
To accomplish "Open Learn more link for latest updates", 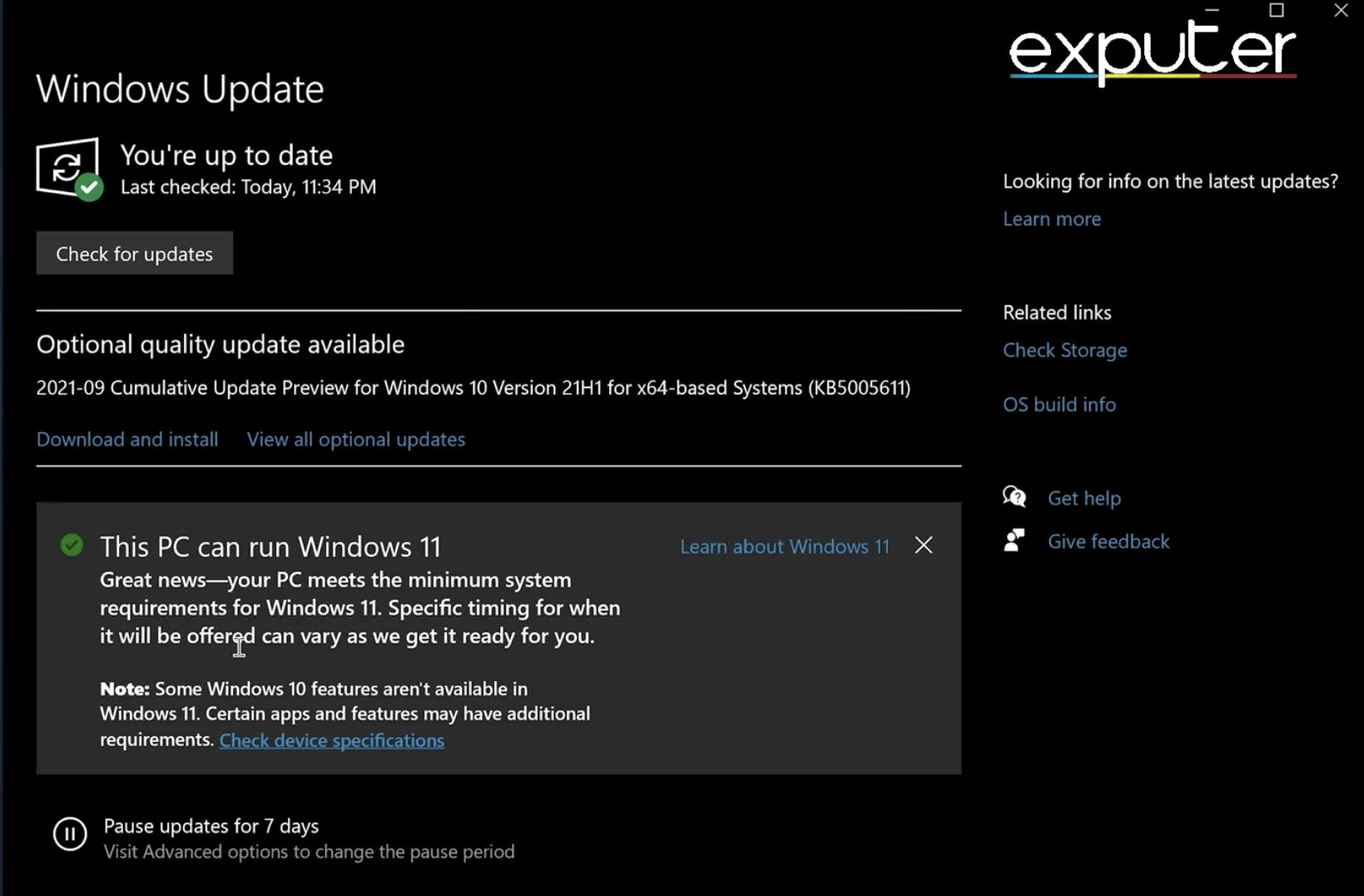I will 1052,219.
